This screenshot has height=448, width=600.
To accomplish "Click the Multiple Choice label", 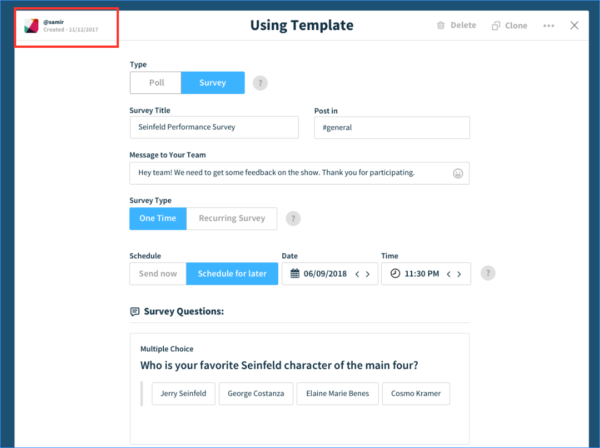I will [x=167, y=349].
